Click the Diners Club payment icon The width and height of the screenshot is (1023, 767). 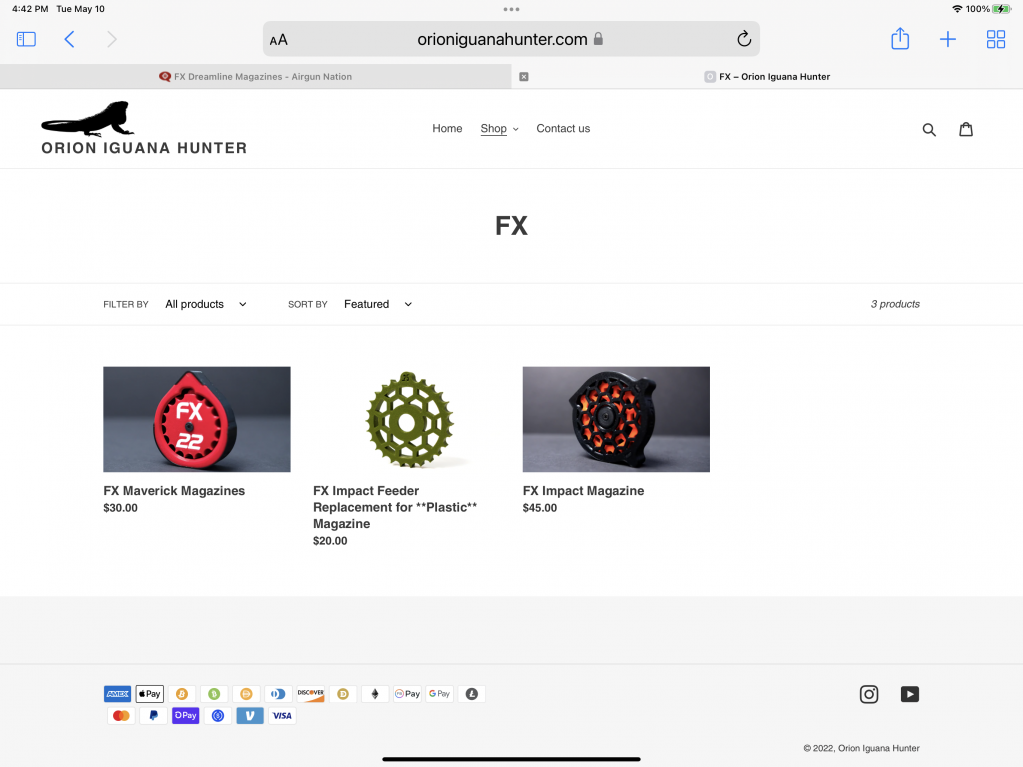point(278,694)
